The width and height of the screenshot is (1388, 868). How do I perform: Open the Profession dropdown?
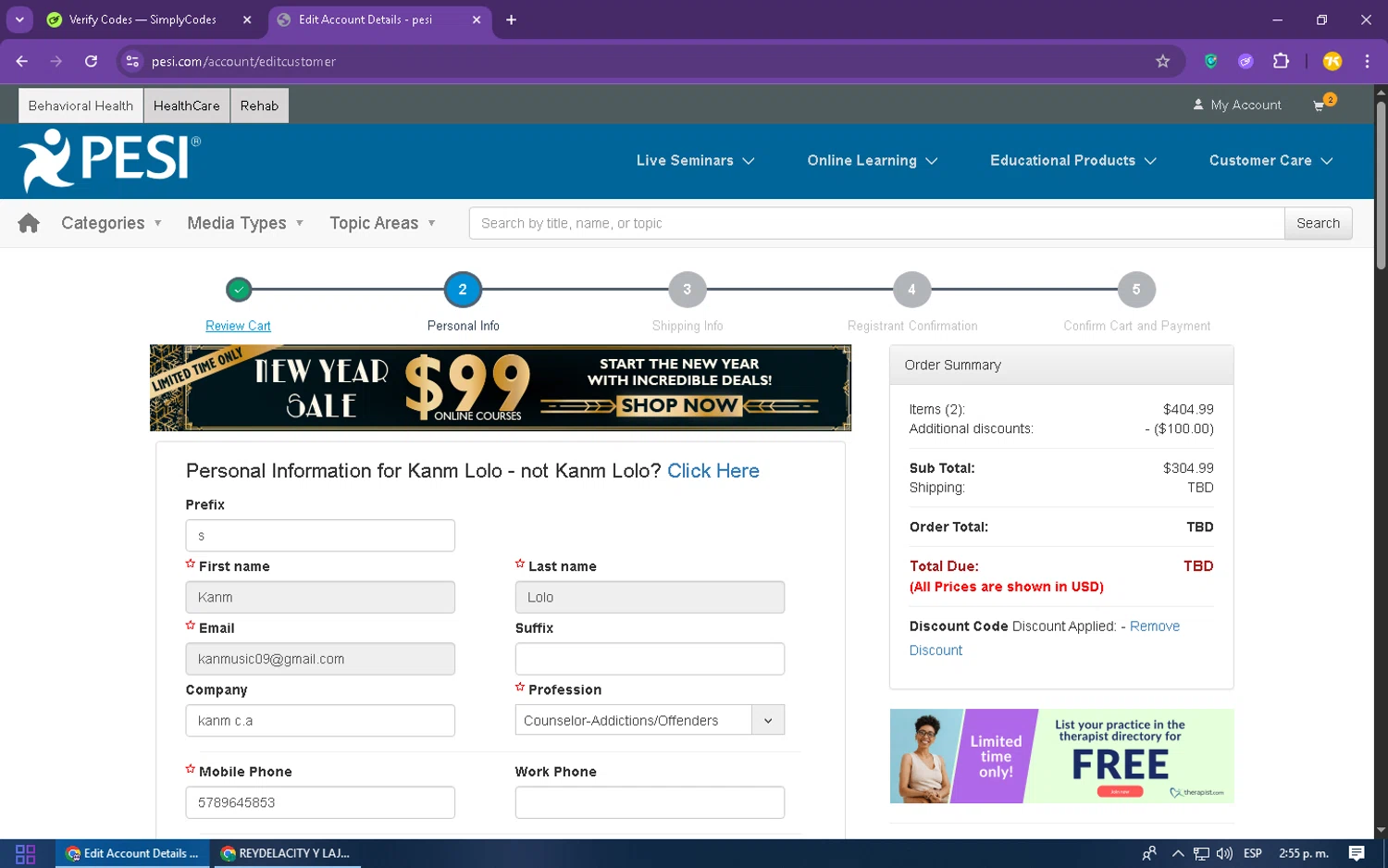pyautogui.click(x=650, y=720)
